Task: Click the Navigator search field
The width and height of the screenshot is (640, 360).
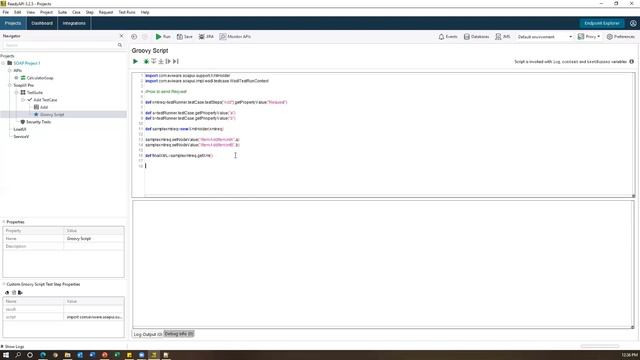Action: click(x=60, y=45)
